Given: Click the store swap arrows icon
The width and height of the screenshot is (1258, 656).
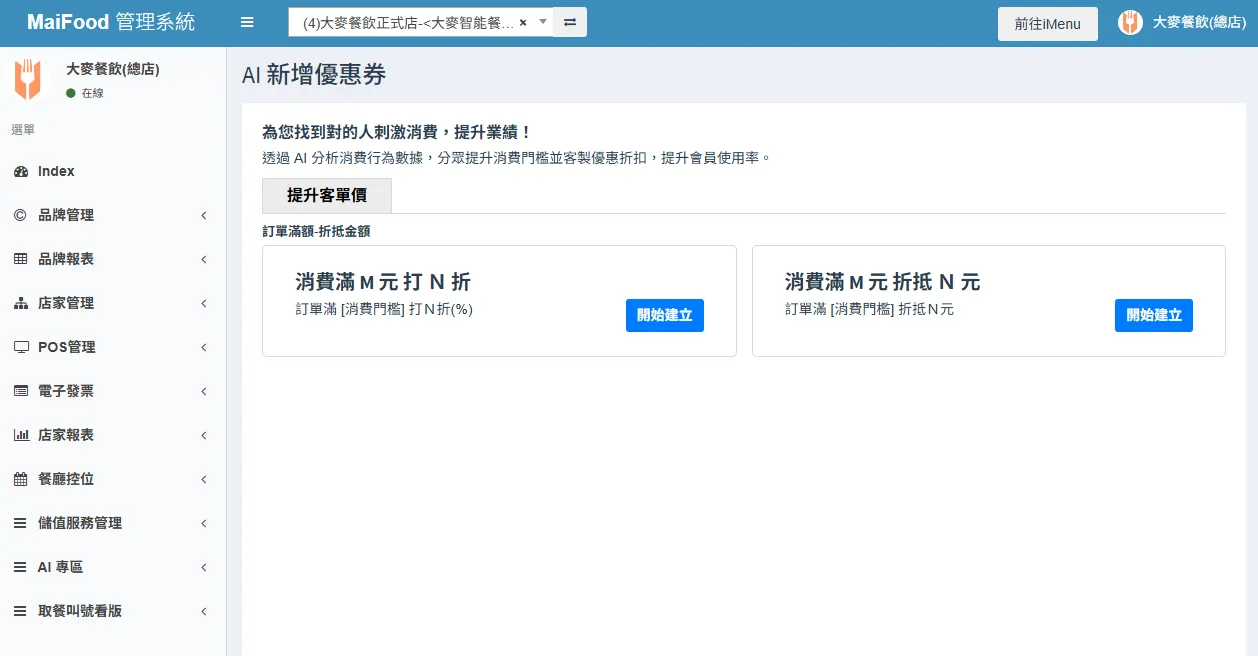Looking at the screenshot, I should (570, 22).
